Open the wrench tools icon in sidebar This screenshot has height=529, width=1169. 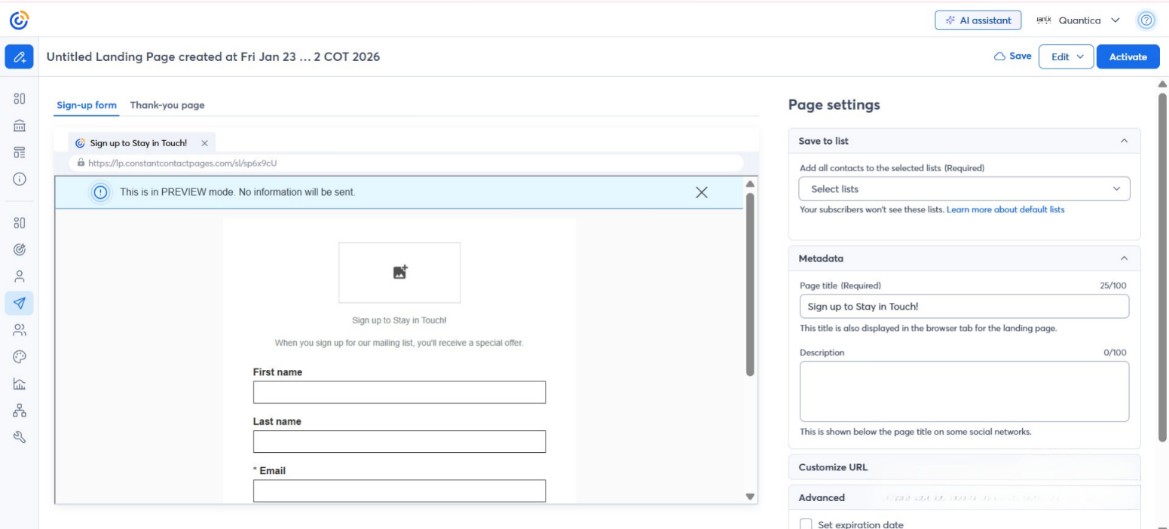click(x=19, y=437)
